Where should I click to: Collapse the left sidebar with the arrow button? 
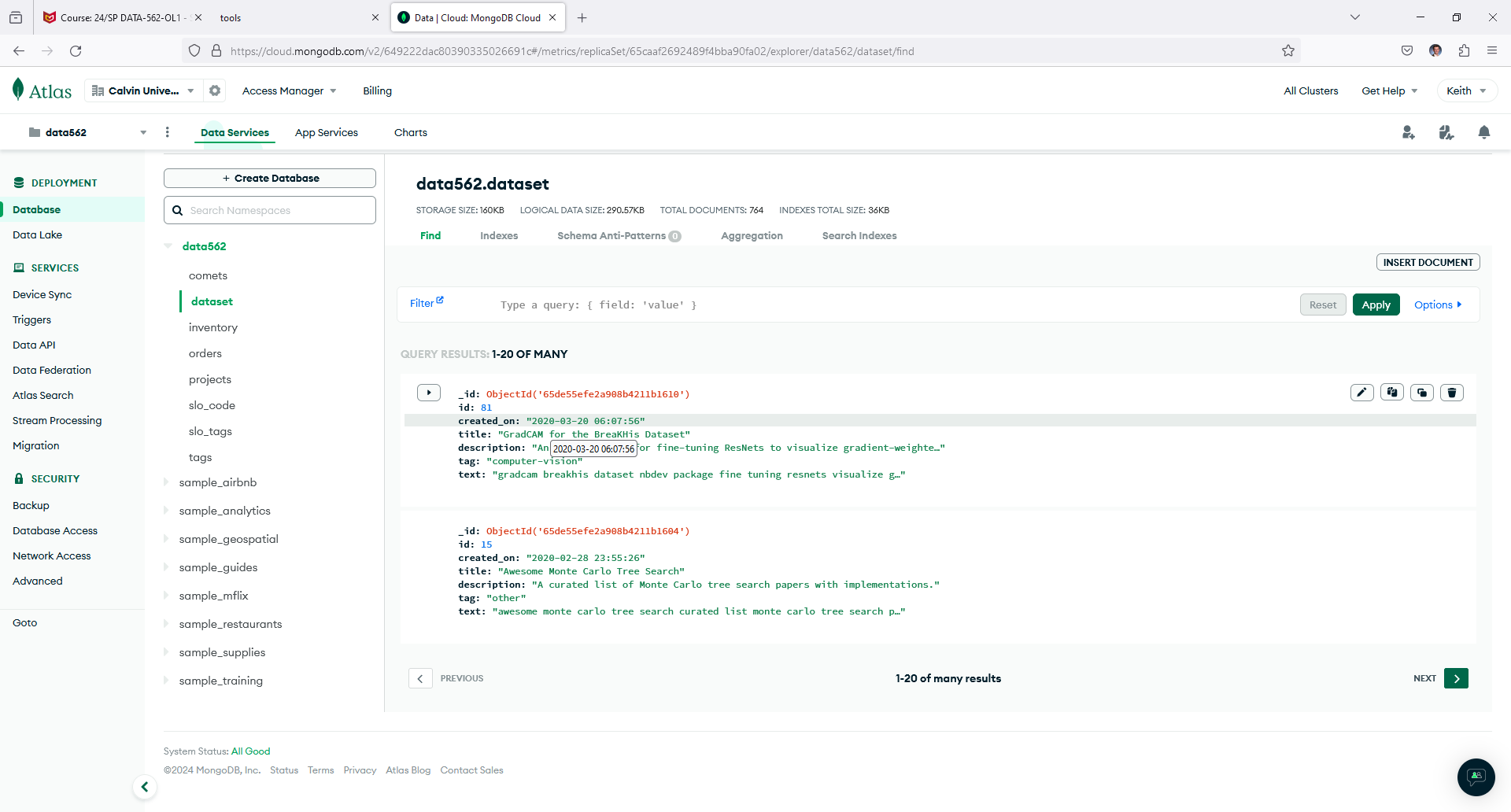click(145, 787)
